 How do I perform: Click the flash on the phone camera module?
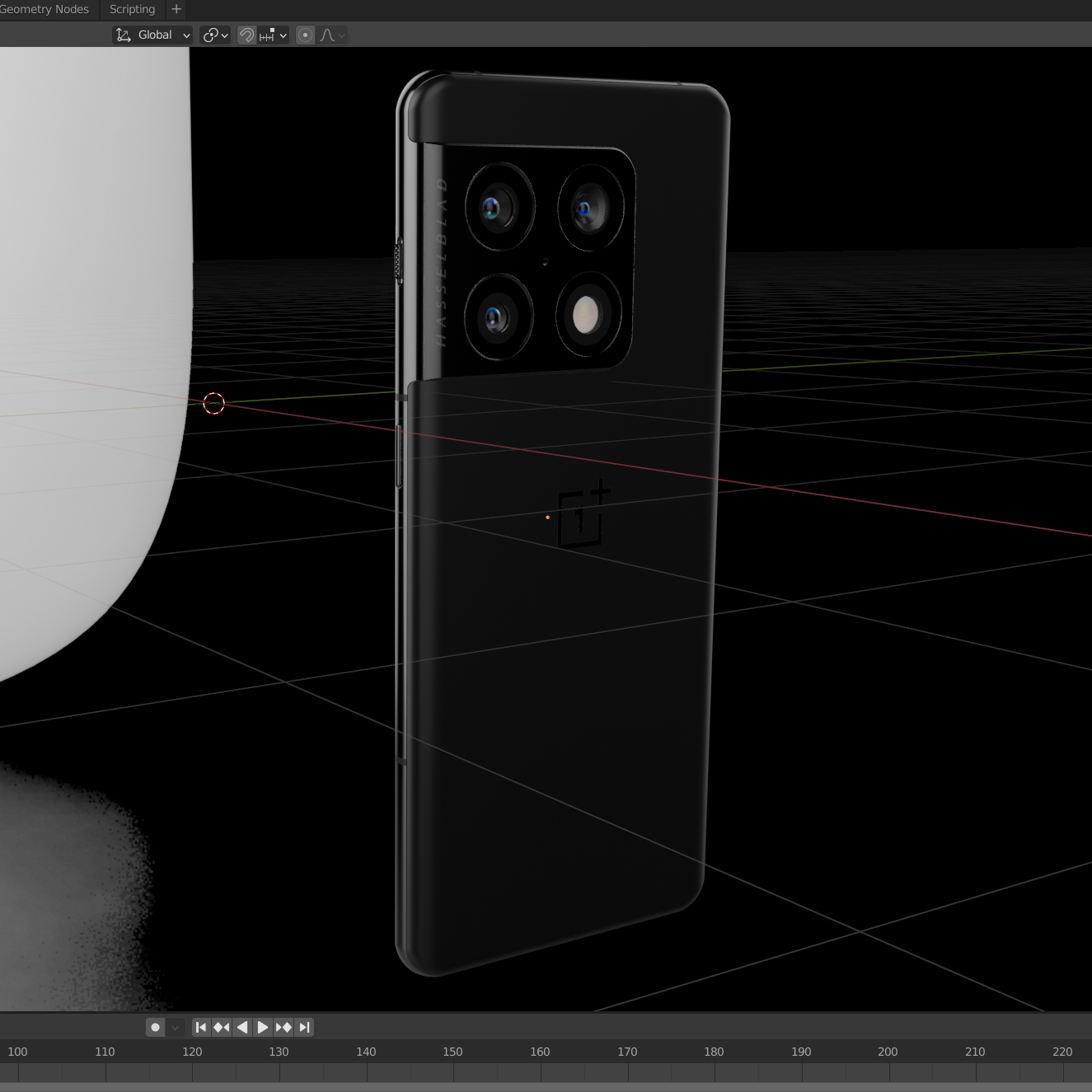point(586,315)
